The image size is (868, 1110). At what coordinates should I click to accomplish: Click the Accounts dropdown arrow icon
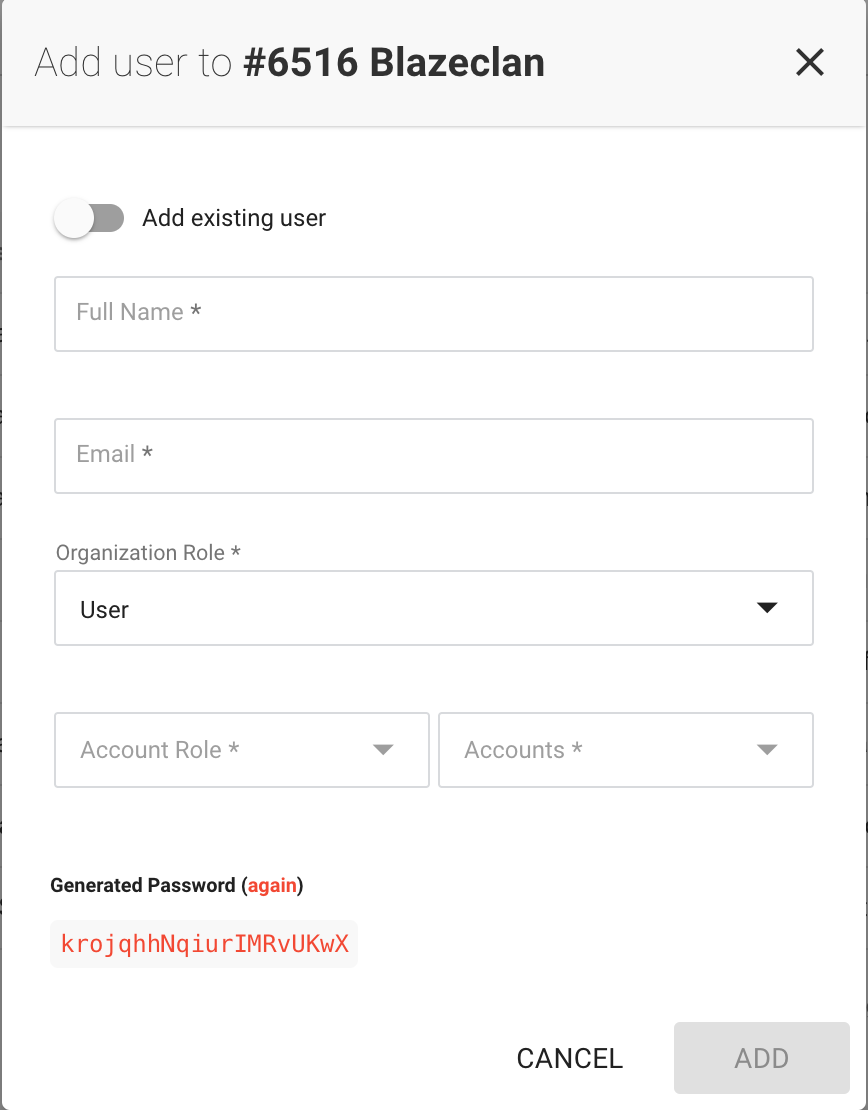767,750
